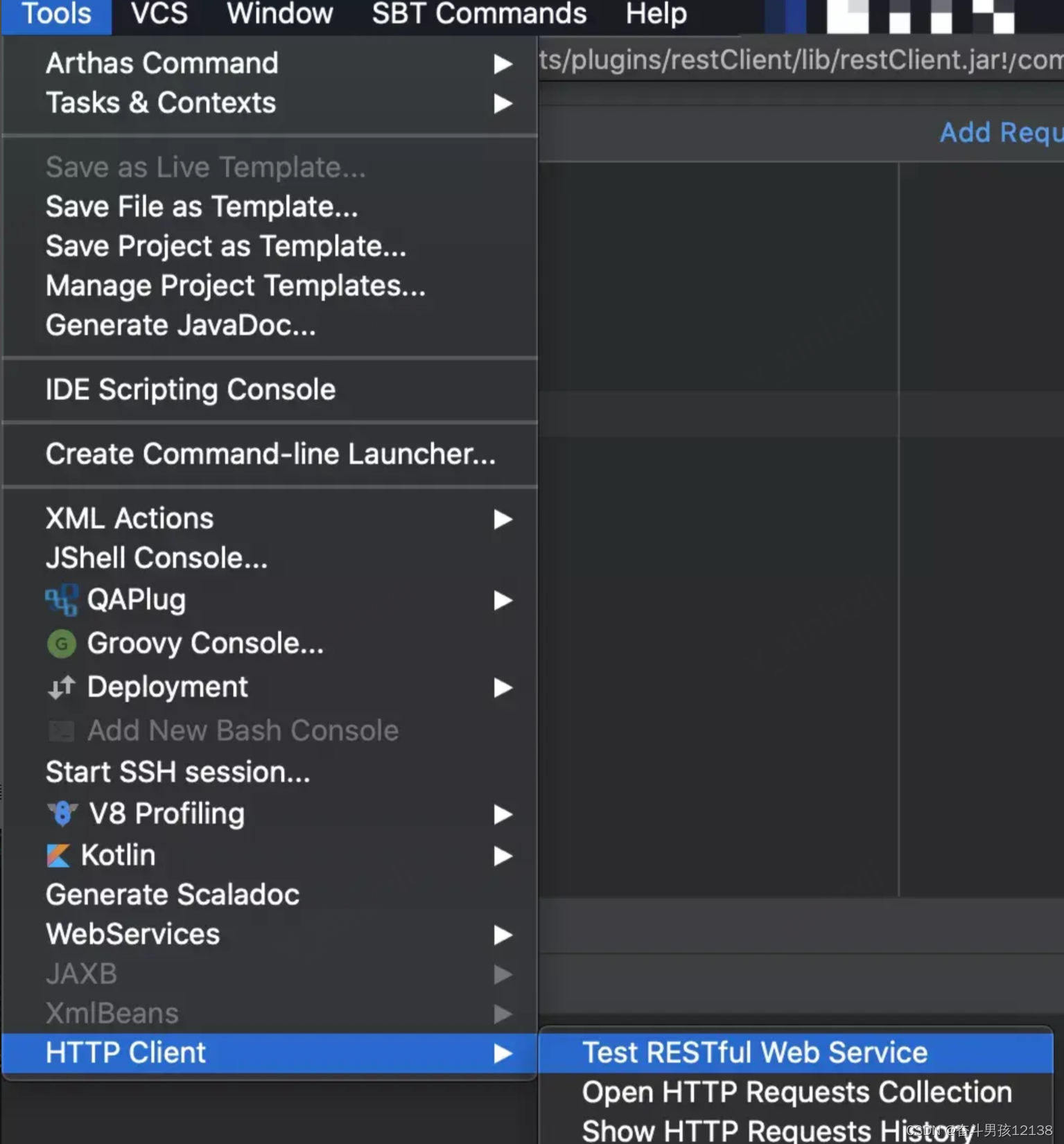The height and width of the screenshot is (1144, 1064).
Task: Select Test RESTful Web Service
Action: point(796,1052)
